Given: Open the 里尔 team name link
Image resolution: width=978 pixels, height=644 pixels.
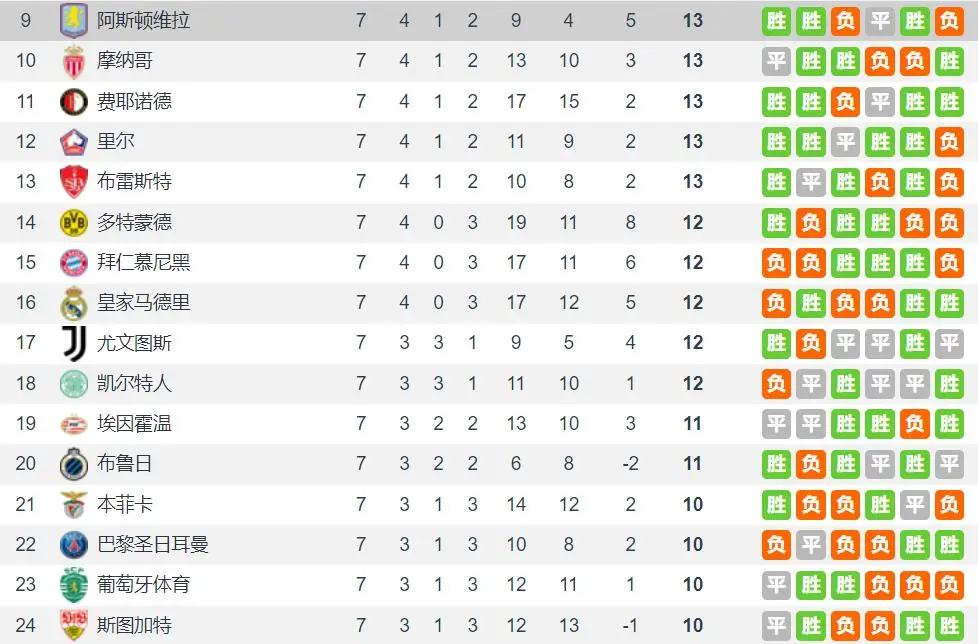Looking at the screenshot, I should [116, 141].
